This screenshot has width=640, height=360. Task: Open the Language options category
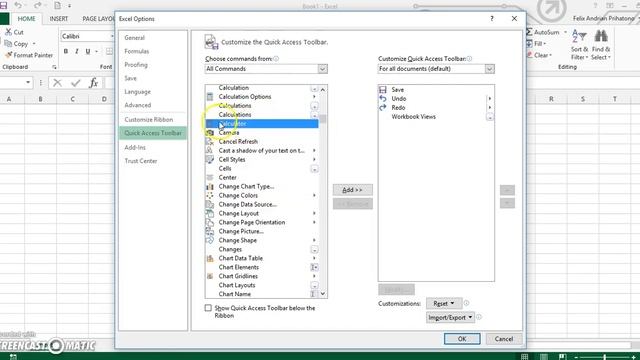coord(138,92)
